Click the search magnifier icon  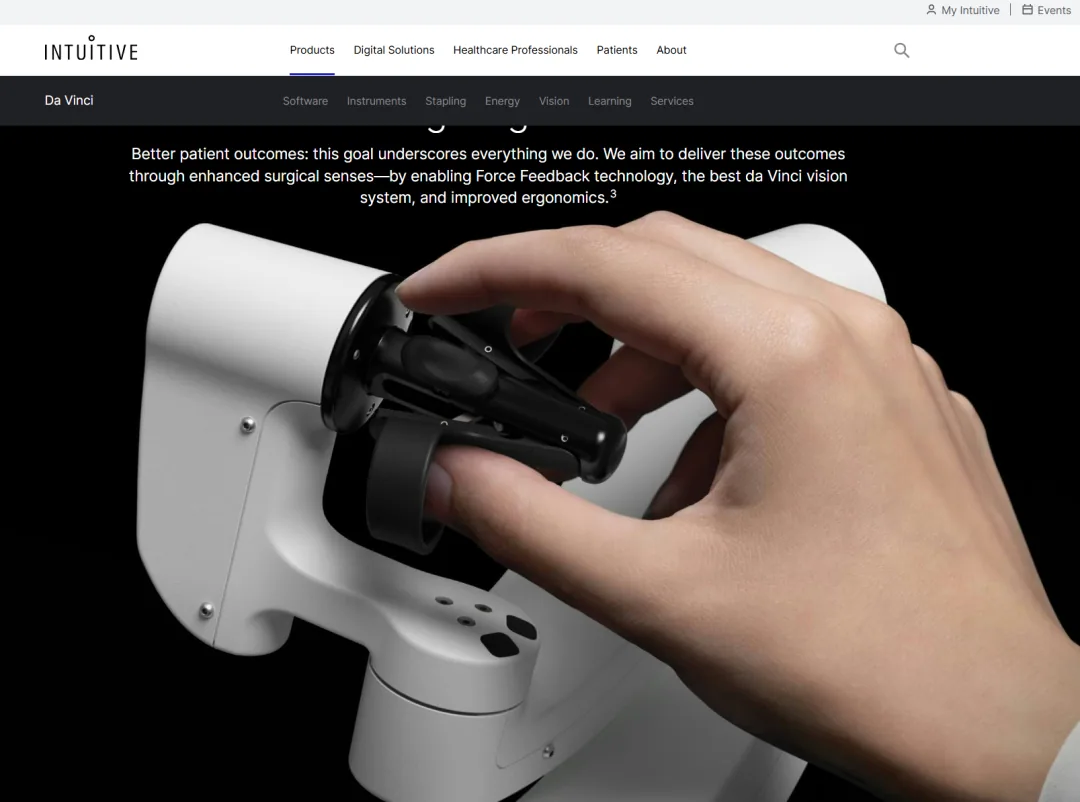tap(901, 50)
